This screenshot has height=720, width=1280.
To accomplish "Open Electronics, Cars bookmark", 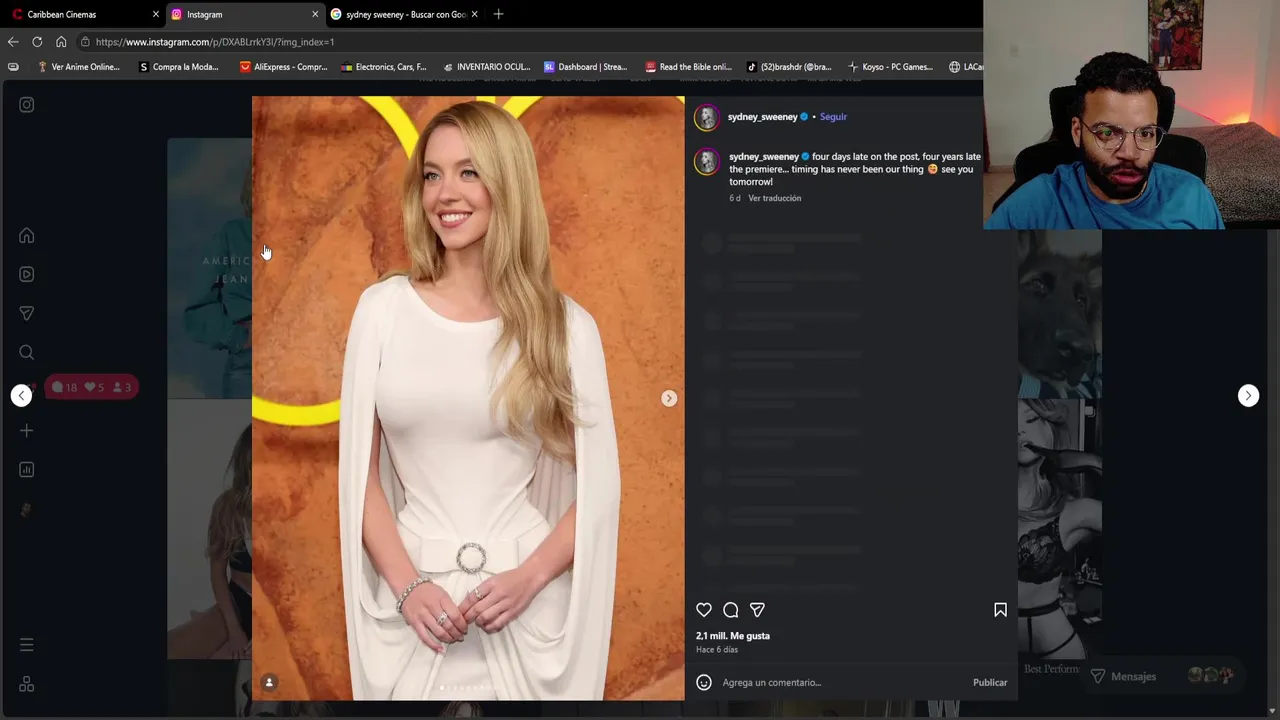I will (x=384, y=67).
